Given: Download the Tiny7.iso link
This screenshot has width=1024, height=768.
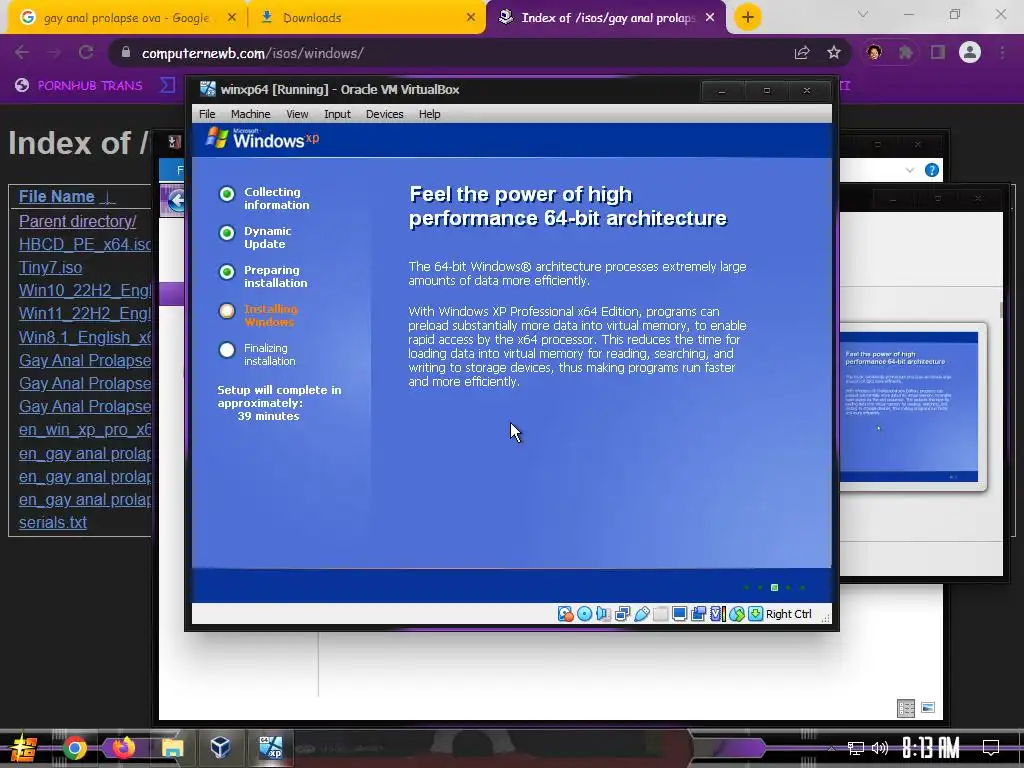Looking at the screenshot, I should 50,268.
